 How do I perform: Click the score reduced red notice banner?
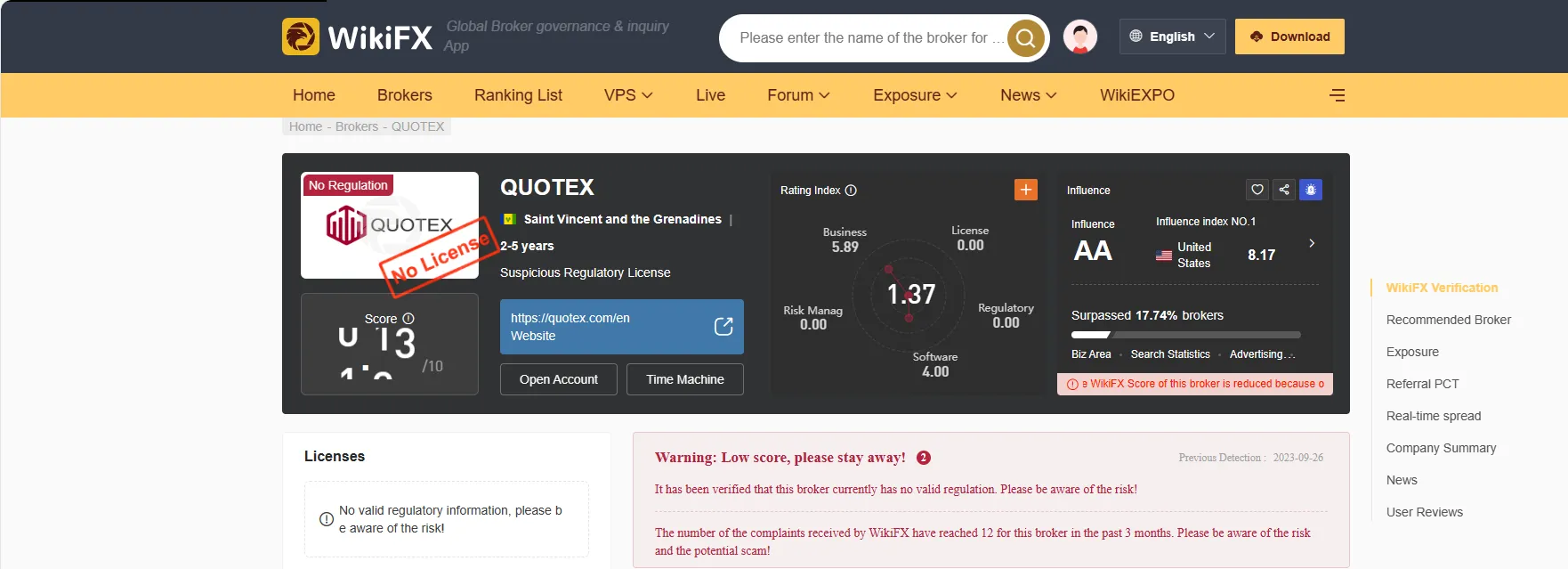tap(1195, 384)
